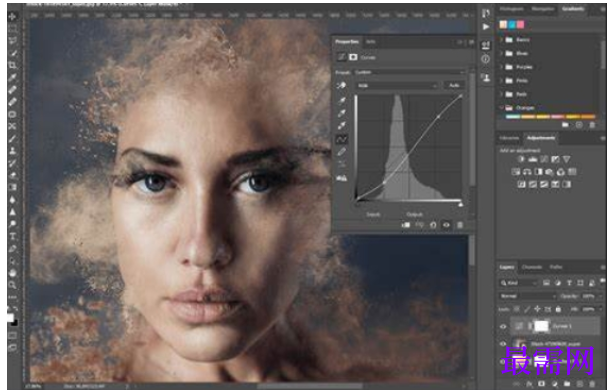Toggle Curves adjustment visibility in Properties
This screenshot has width=613, height=392.
446,225
